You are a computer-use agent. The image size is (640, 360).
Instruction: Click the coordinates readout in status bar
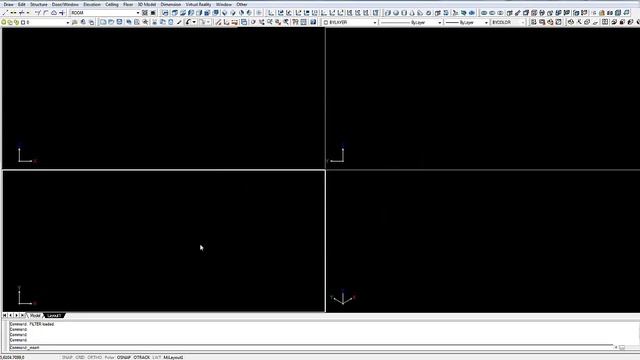[13, 358]
